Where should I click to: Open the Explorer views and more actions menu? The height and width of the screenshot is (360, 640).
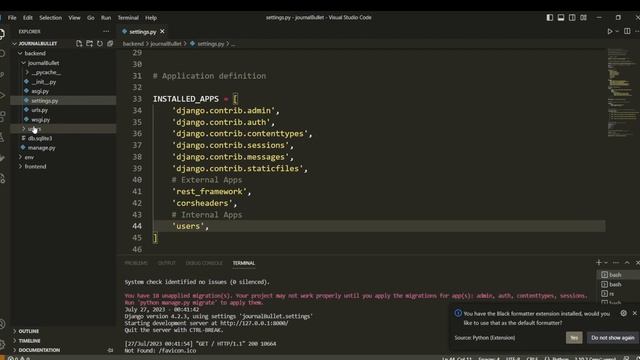(106, 31)
